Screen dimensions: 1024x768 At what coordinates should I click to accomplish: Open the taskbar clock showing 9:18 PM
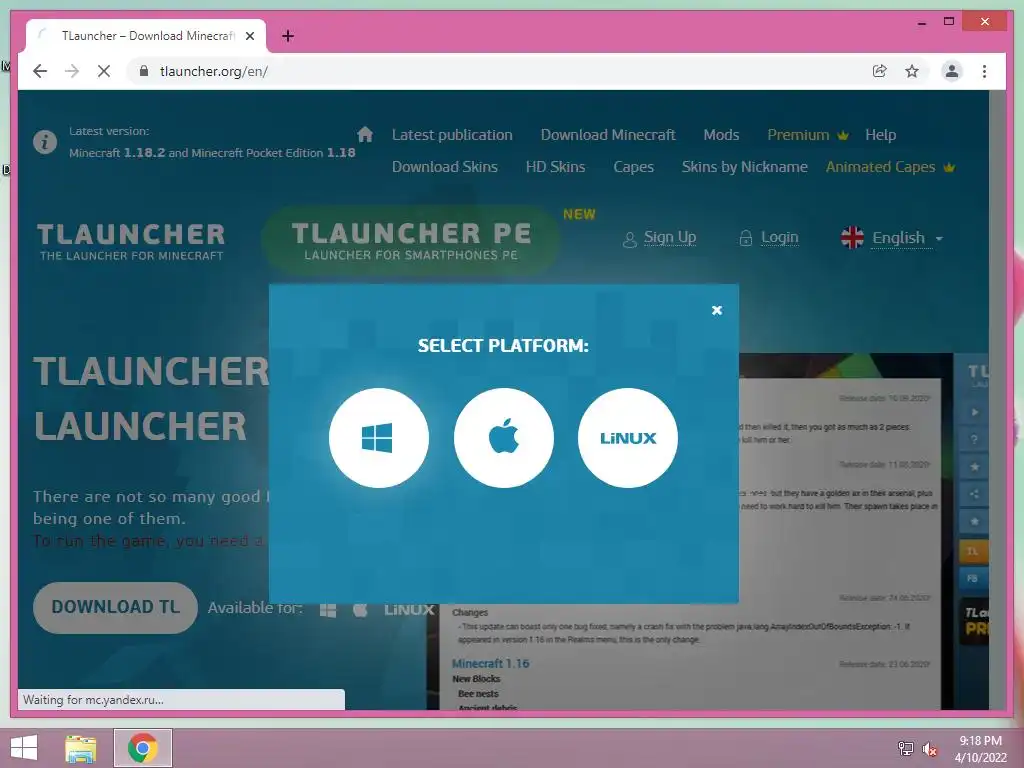point(980,748)
